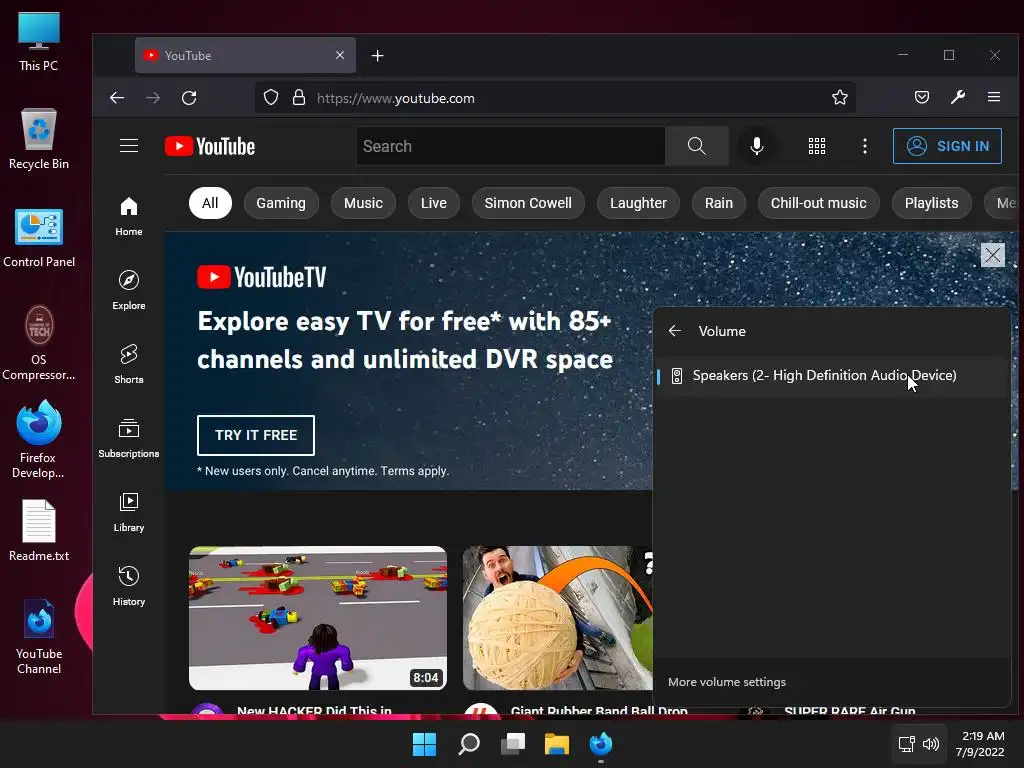1024x768 pixels.
Task: Bookmark this page with the star icon
Action: 840,98
